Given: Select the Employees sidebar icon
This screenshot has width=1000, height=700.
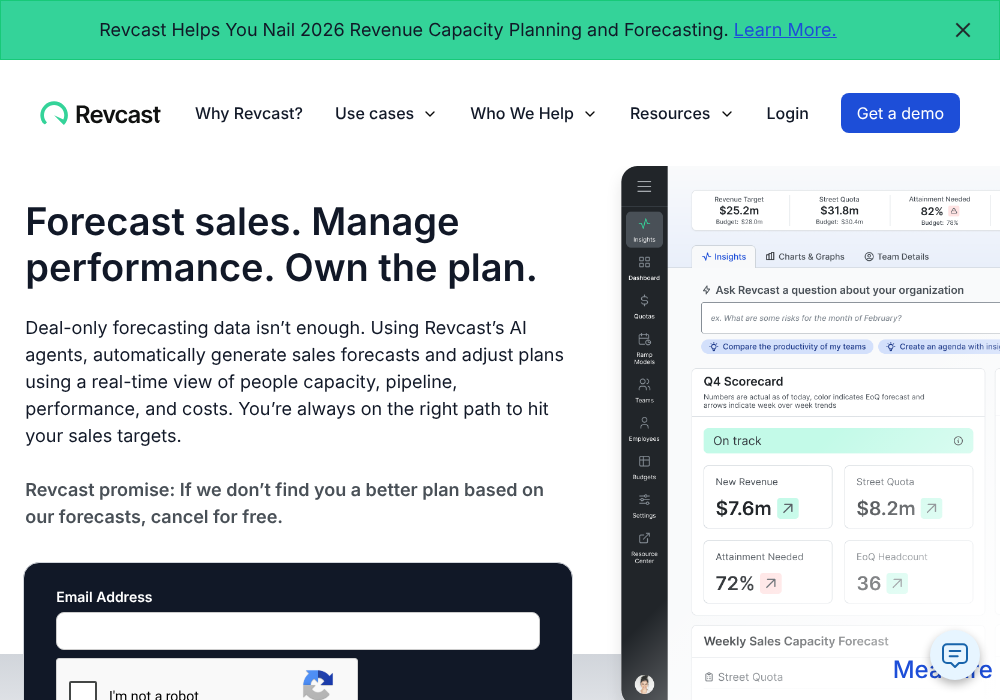Looking at the screenshot, I should pyautogui.click(x=644, y=425).
